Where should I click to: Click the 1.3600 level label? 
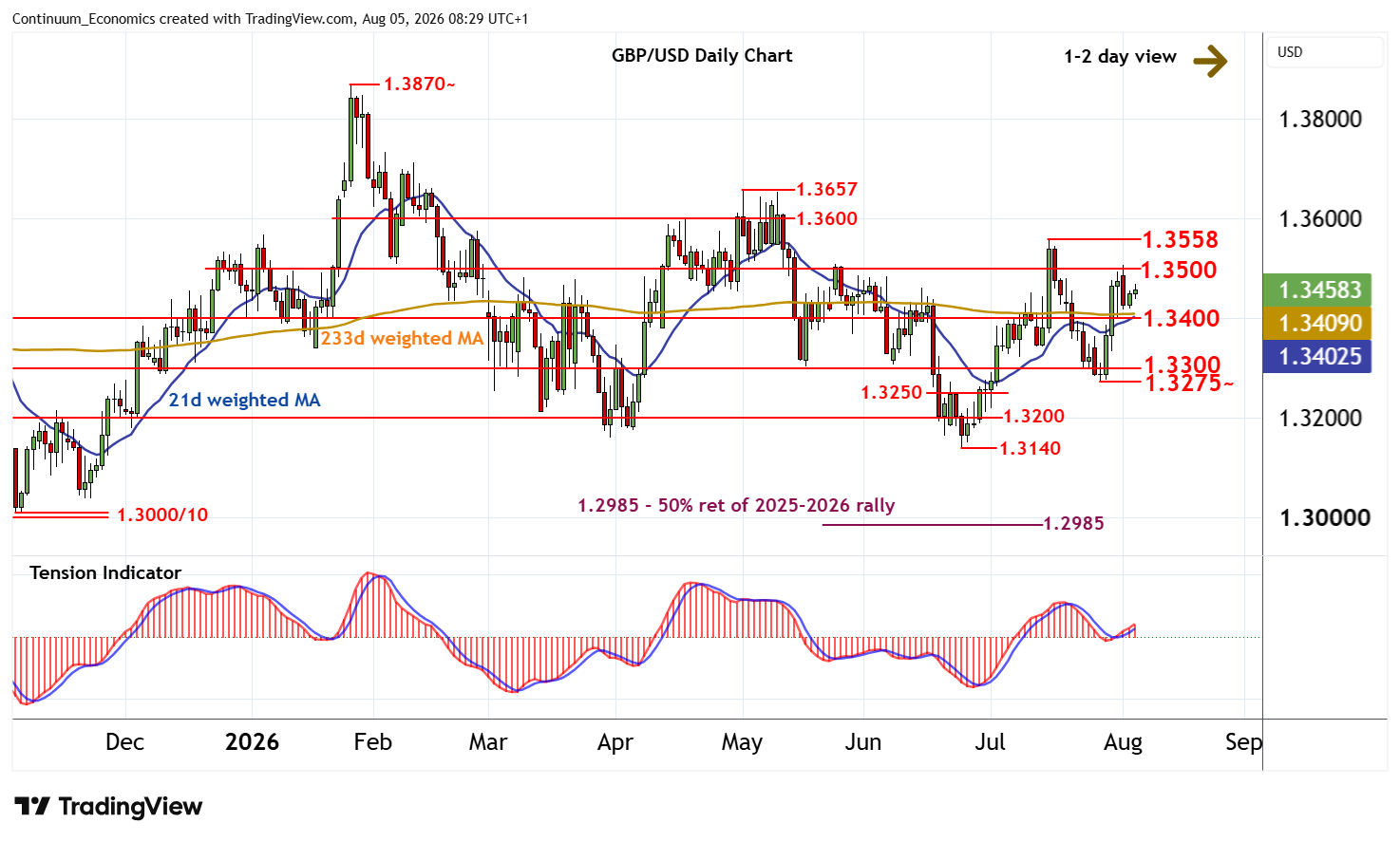click(826, 218)
